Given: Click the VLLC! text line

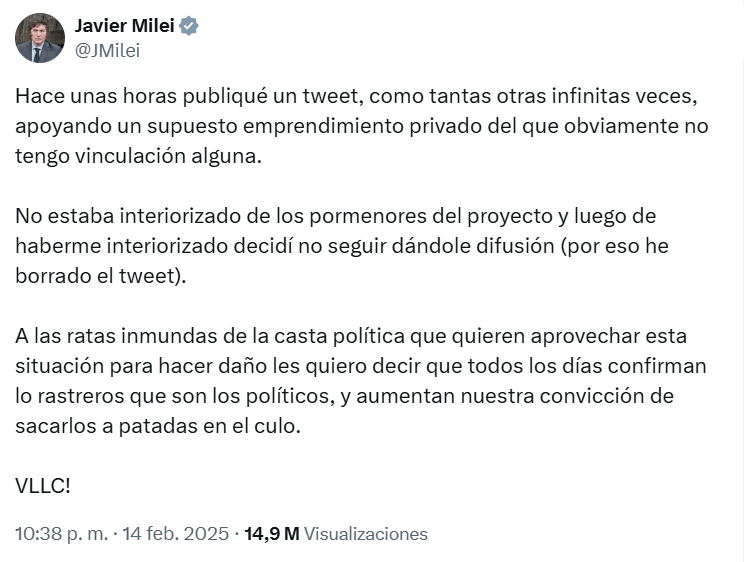Looking at the screenshot, I should click(43, 487).
